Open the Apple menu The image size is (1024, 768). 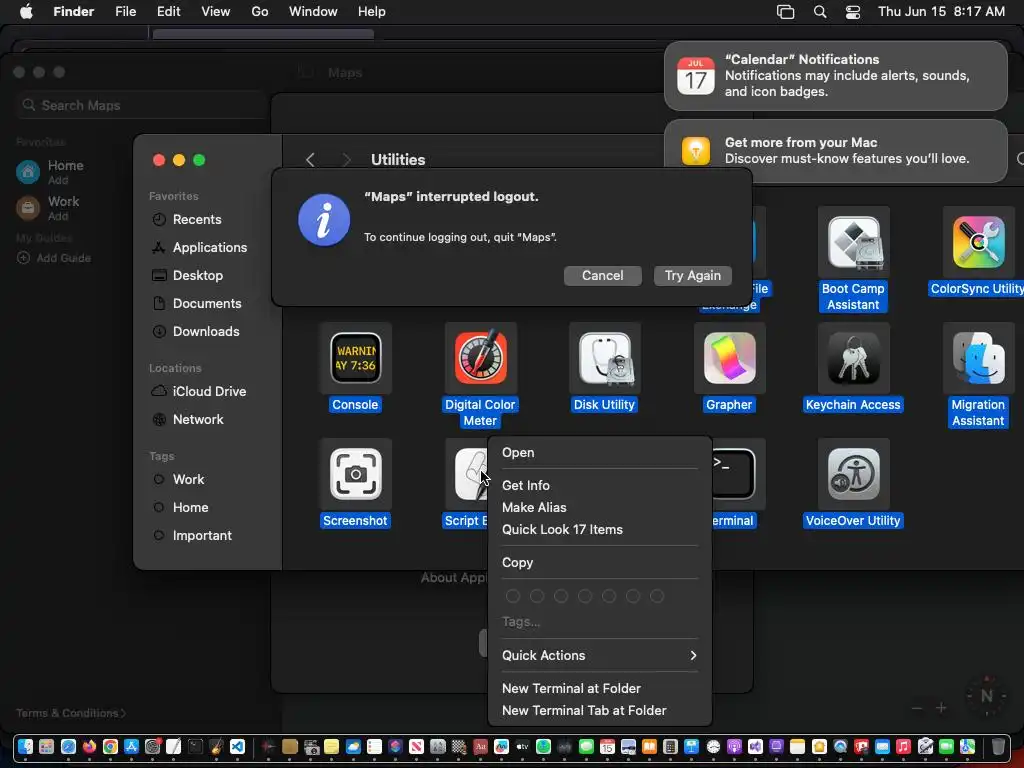pos(26,12)
